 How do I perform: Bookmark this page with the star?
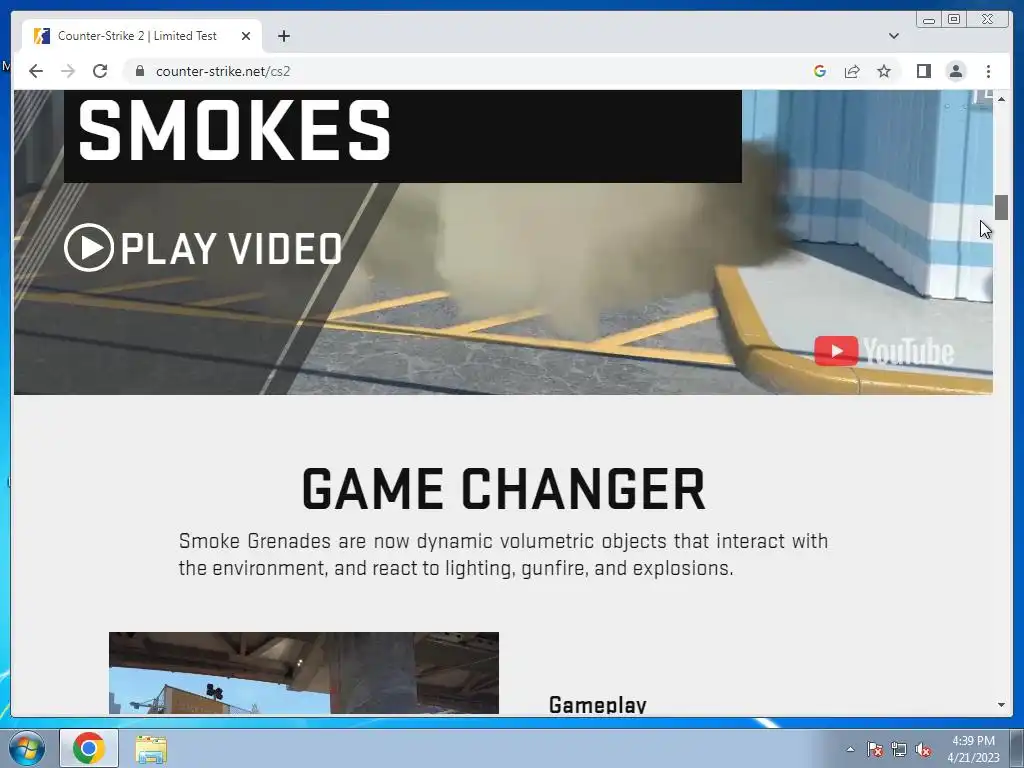[x=884, y=71]
